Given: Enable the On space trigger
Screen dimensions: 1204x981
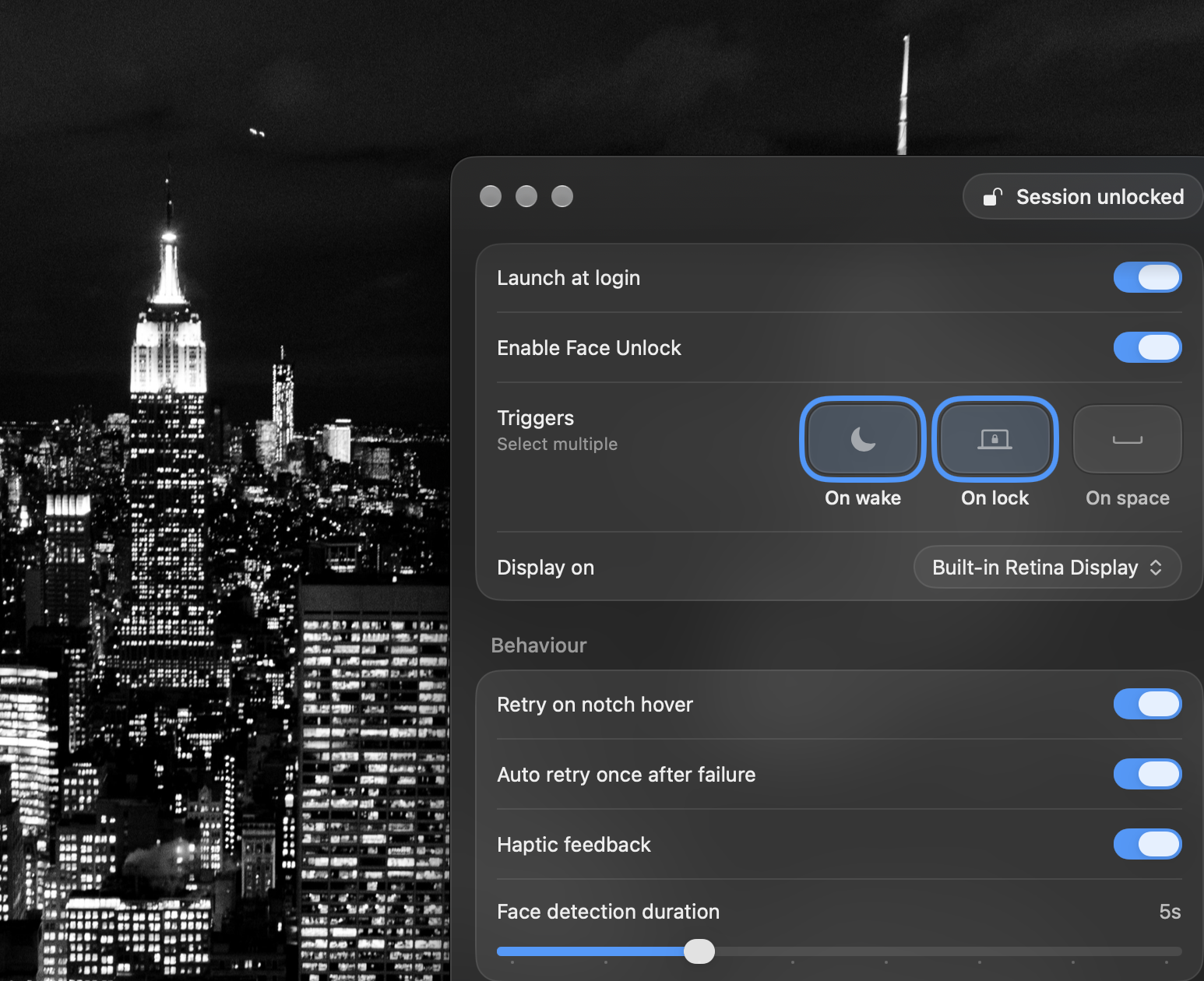Looking at the screenshot, I should 1128,439.
